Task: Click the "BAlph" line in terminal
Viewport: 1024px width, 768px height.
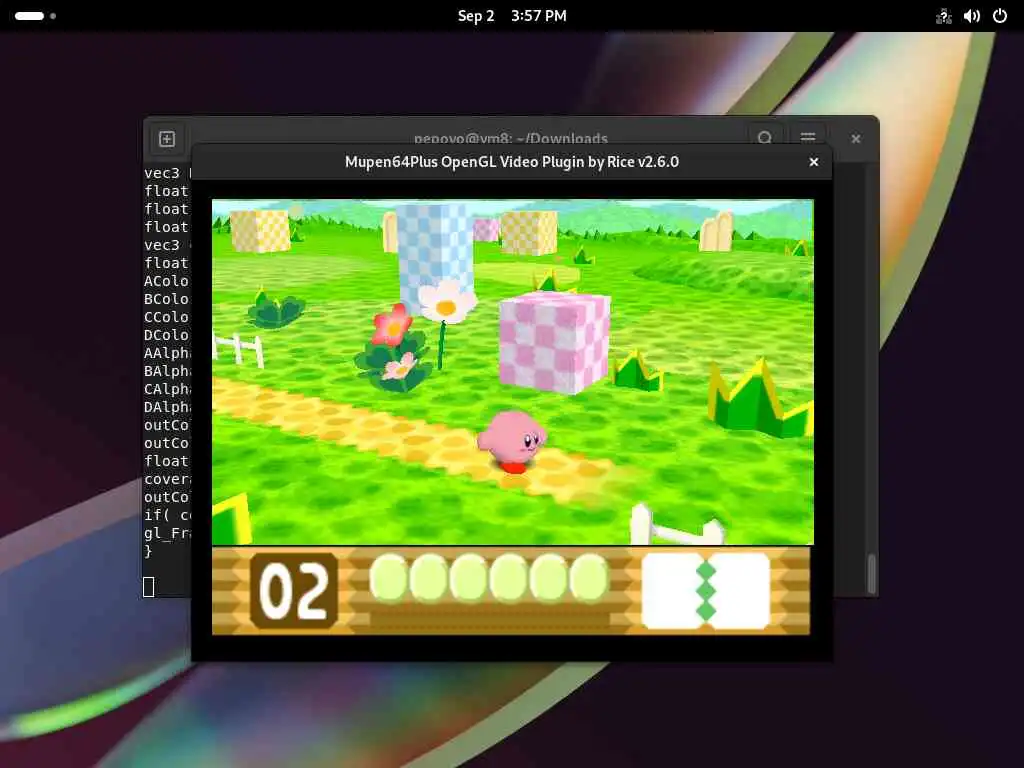Action: coord(167,371)
